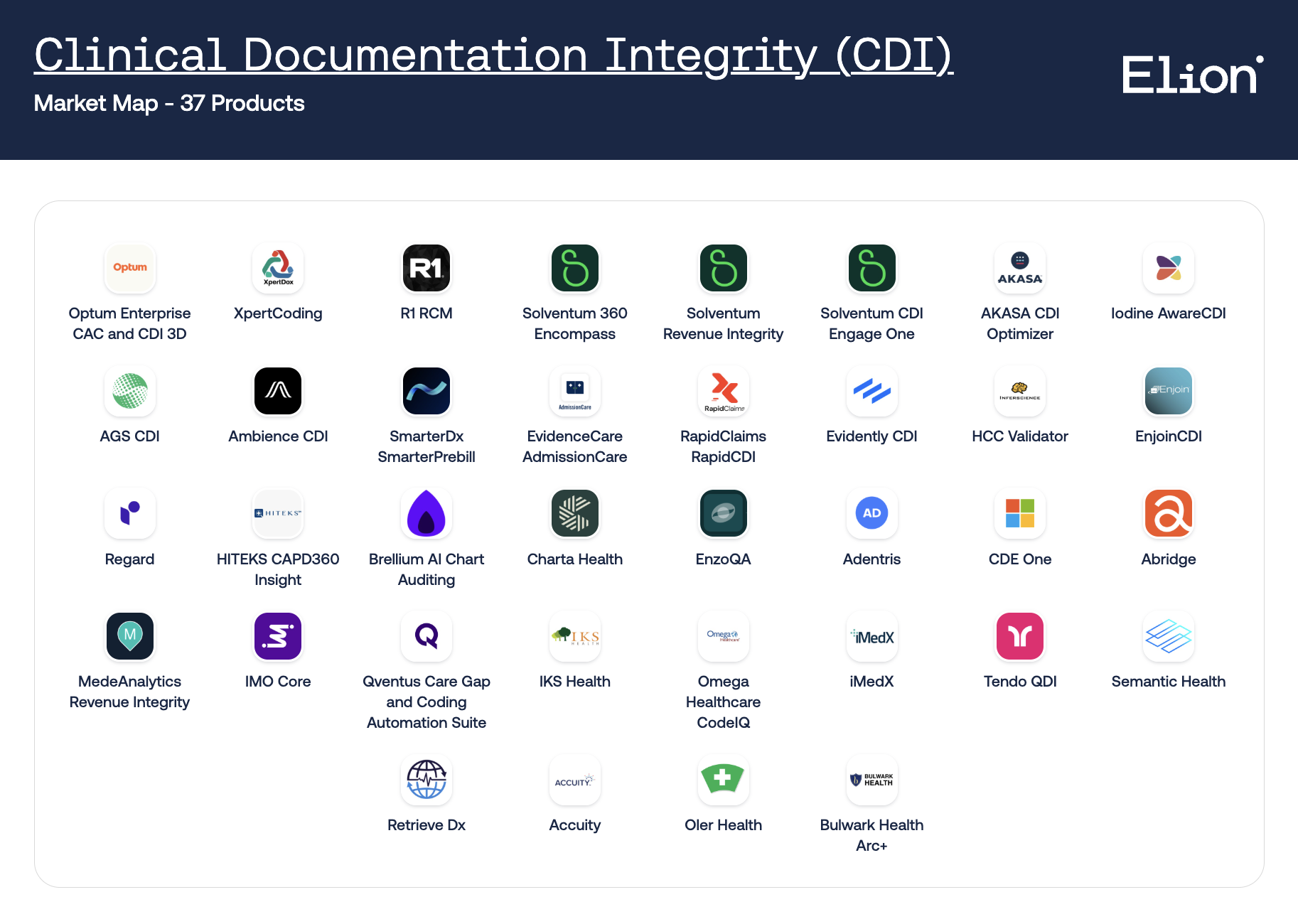Click the Accuity logo icon
This screenshot has height=924, width=1298.
point(575,780)
